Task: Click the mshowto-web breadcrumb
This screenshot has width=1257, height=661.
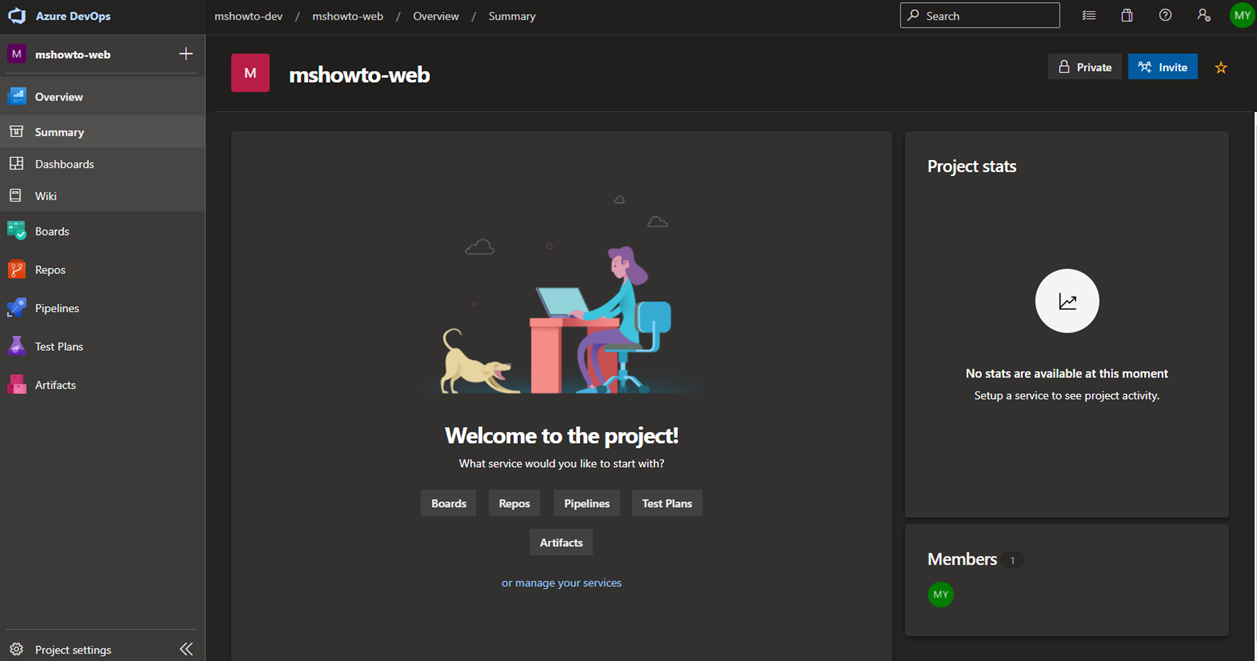Action: [x=348, y=16]
